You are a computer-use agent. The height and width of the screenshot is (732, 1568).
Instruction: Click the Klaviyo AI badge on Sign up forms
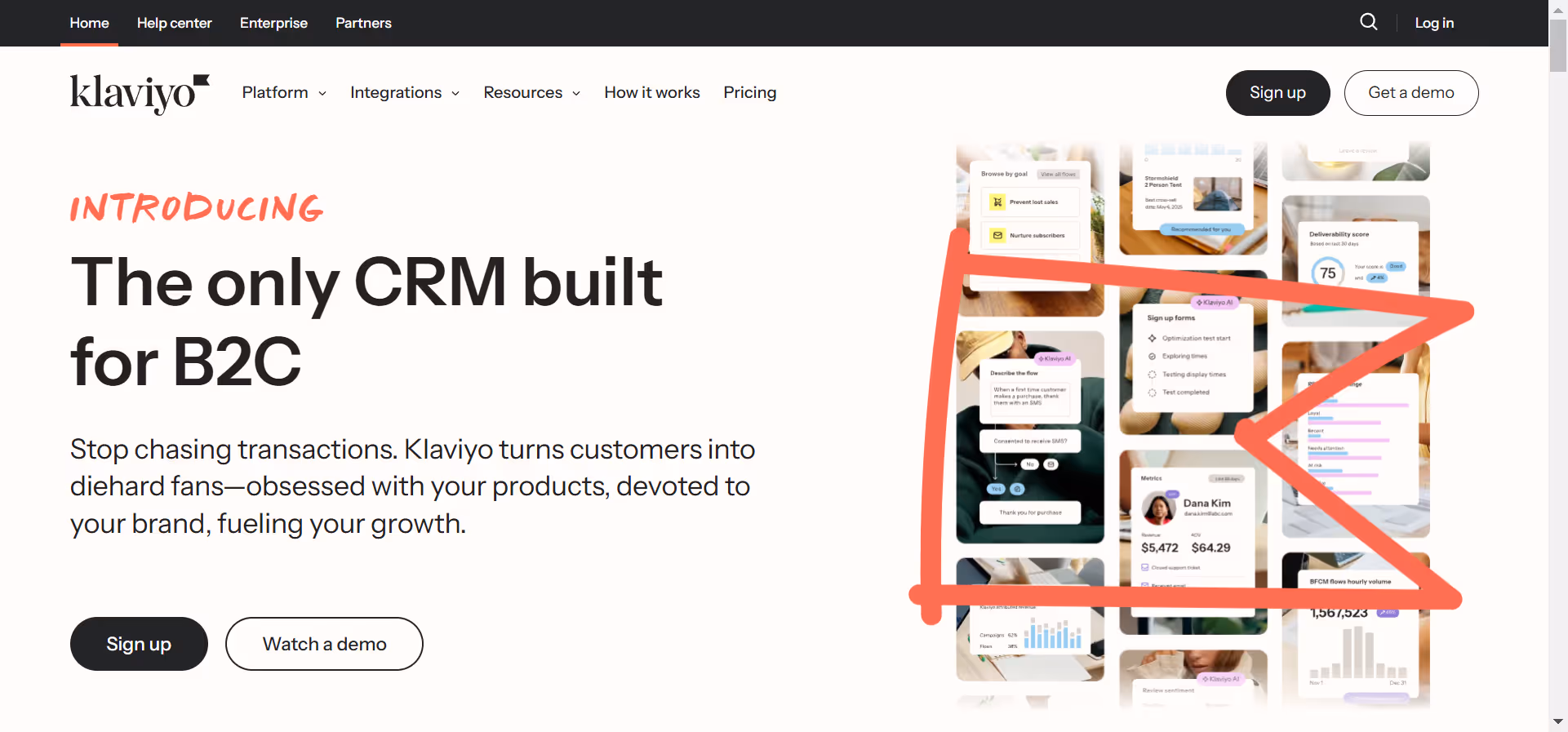pyautogui.click(x=1215, y=303)
